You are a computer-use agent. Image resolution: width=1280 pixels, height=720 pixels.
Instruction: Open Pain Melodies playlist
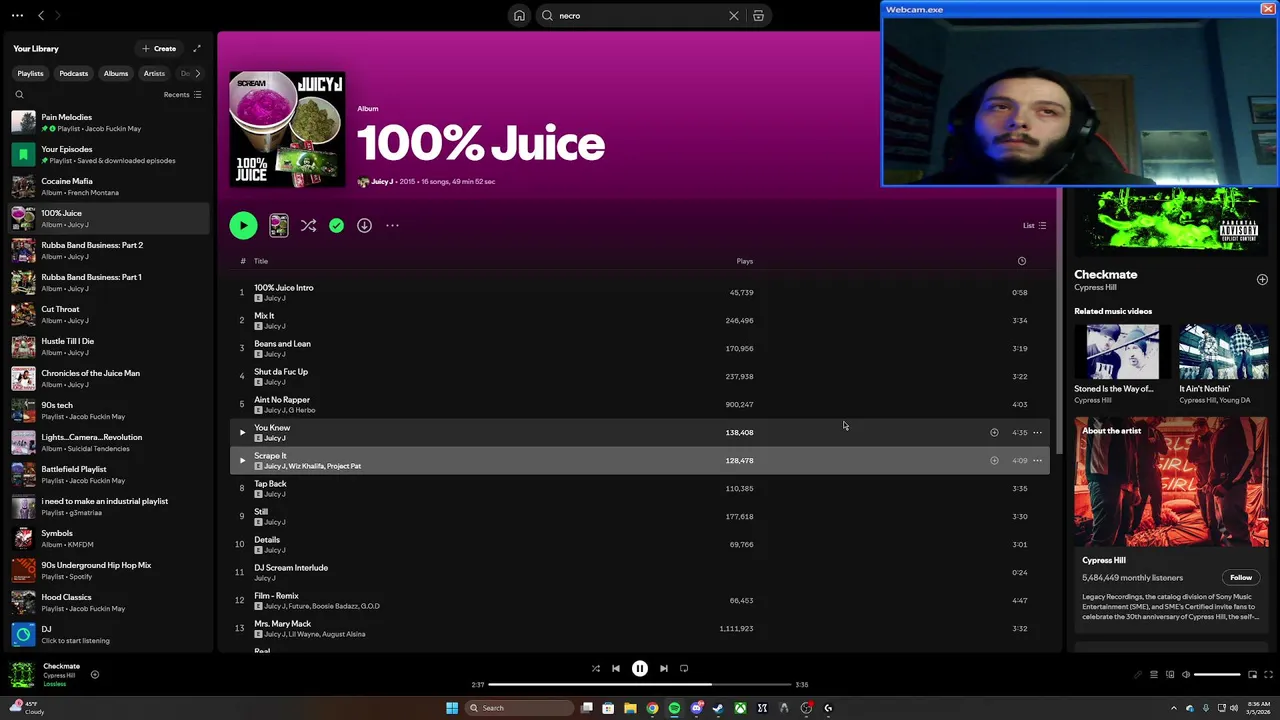[x=108, y=123]
